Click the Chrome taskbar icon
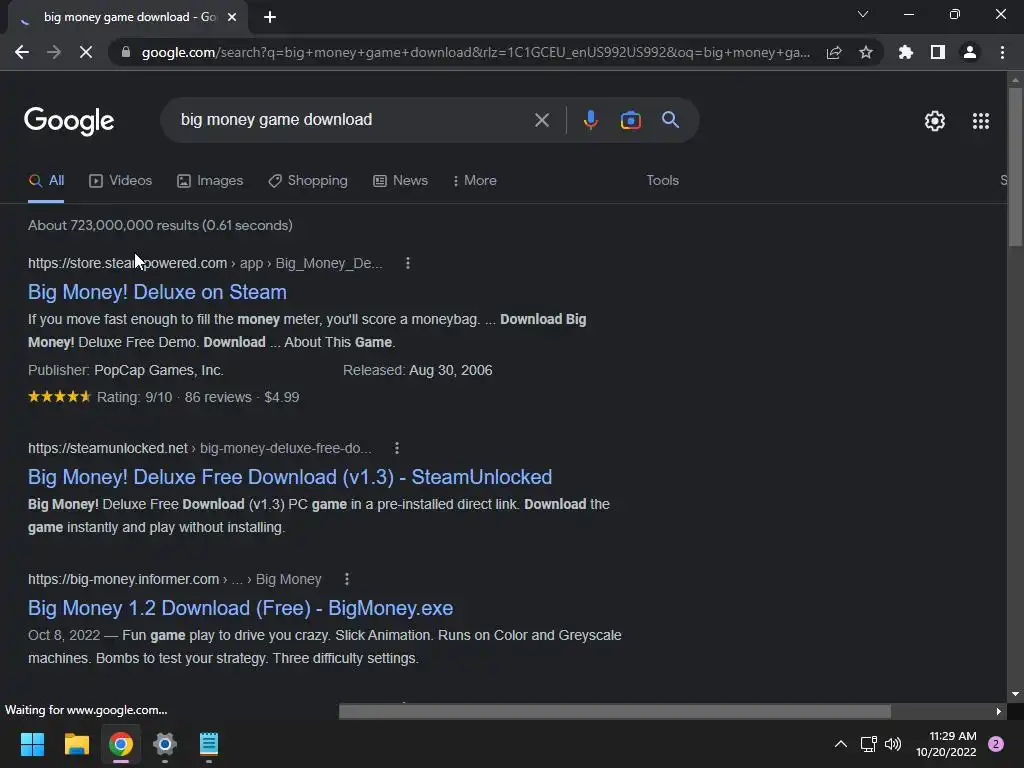Viewport: 1024px width, 768px height. coord(121,744)
